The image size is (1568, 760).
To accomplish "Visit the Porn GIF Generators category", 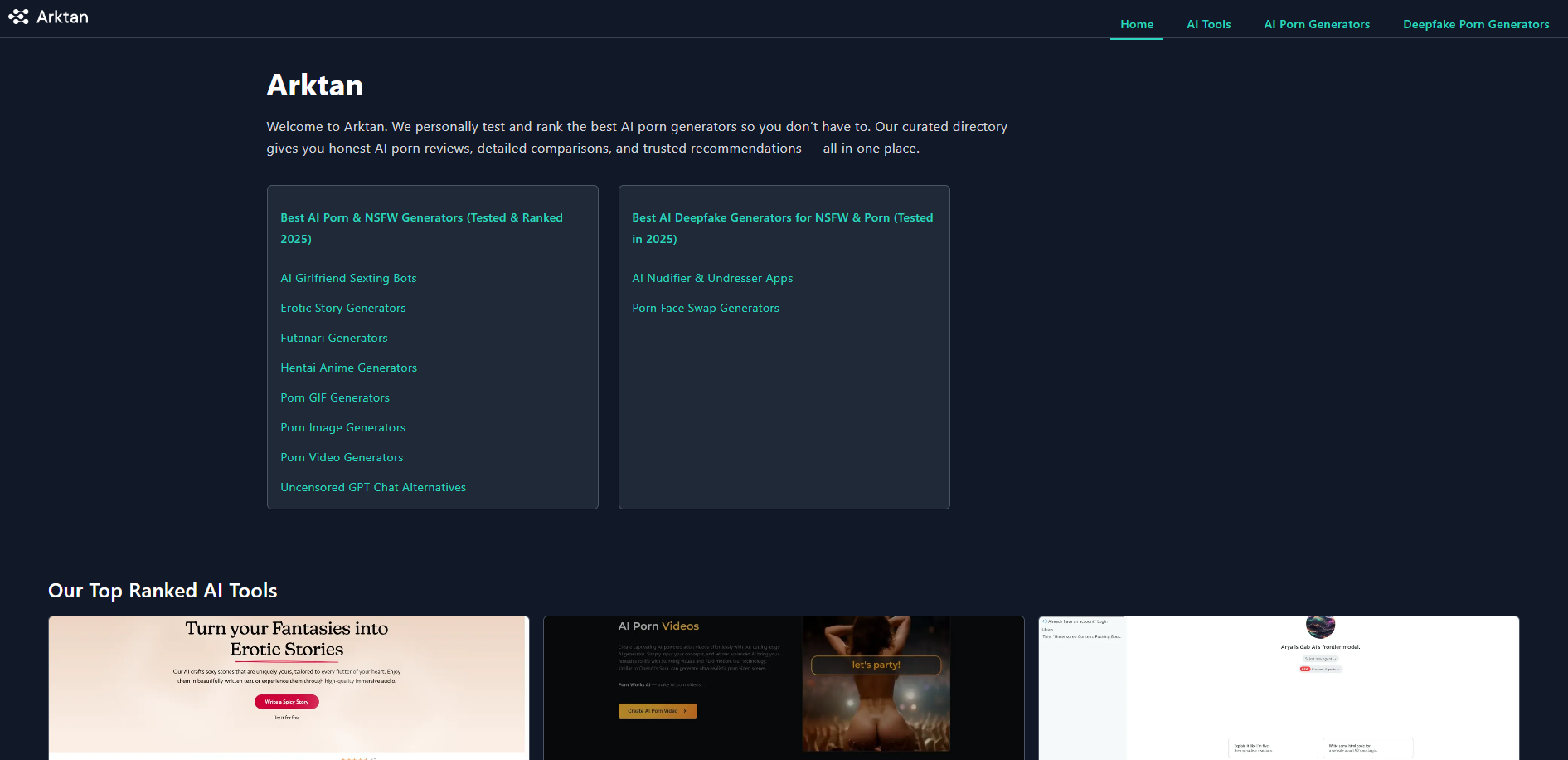I will 334,397.
